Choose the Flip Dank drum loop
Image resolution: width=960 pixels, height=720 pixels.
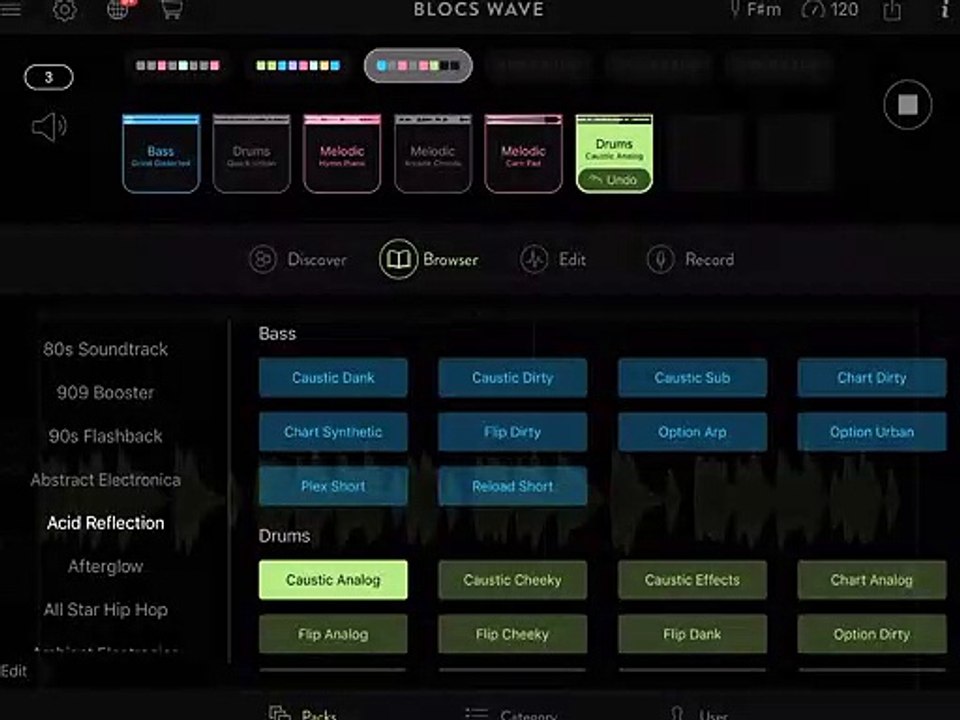tap(692, 634)
